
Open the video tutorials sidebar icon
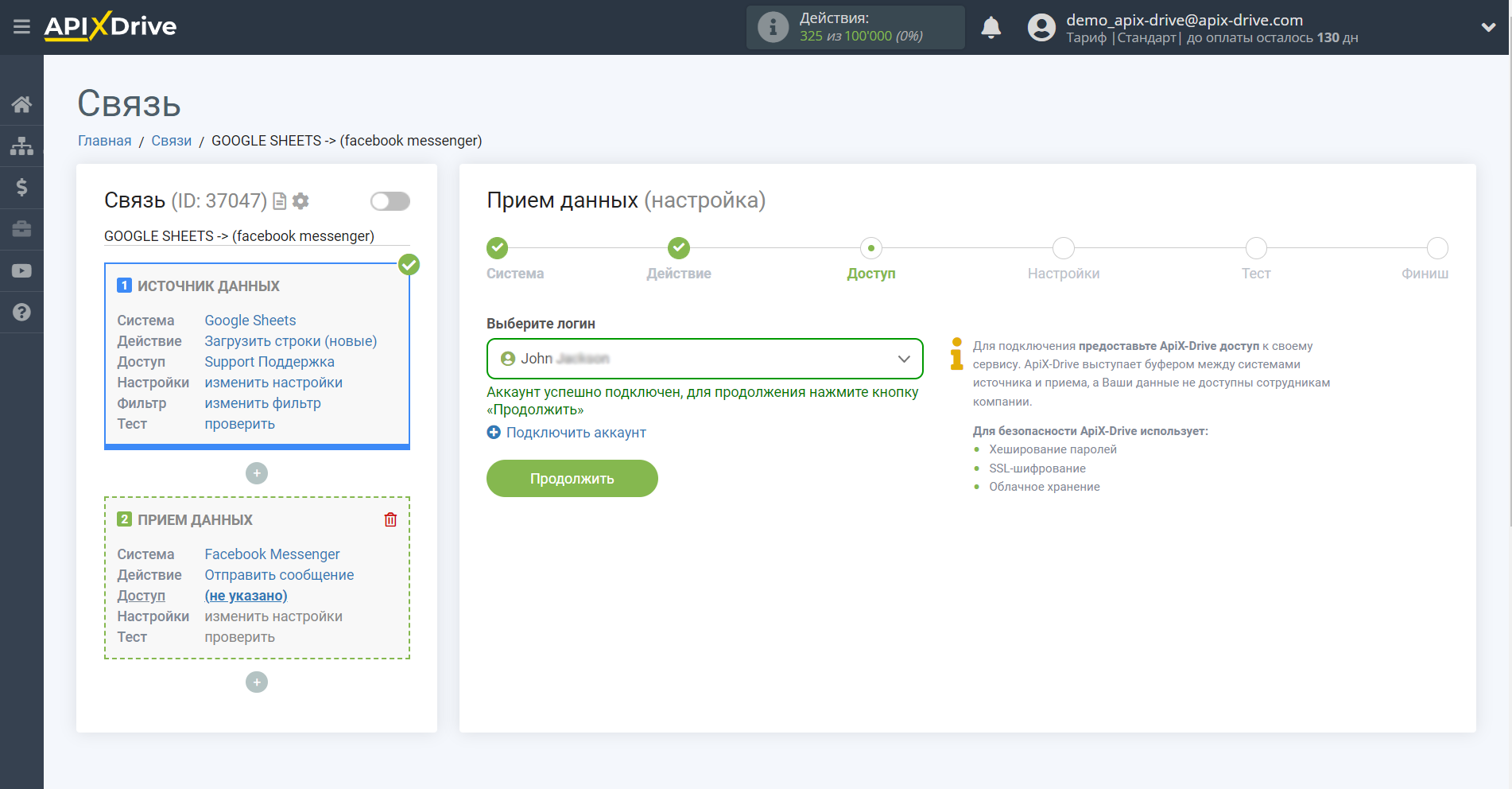21,270
